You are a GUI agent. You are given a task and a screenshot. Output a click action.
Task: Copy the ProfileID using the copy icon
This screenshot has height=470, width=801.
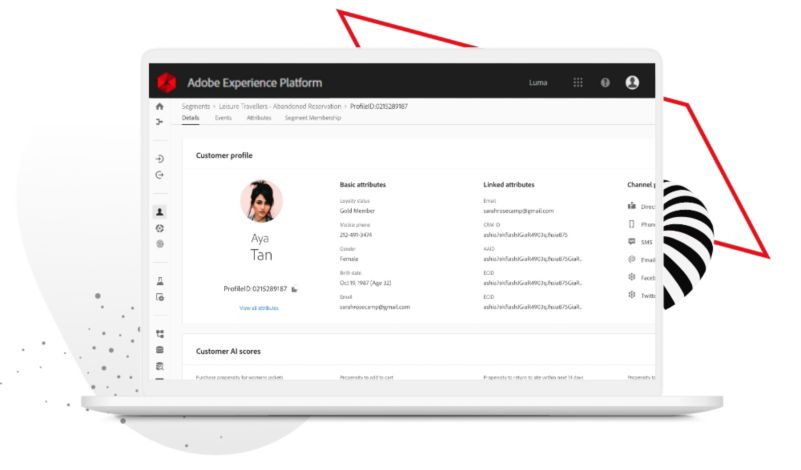(x=294, y=290)
